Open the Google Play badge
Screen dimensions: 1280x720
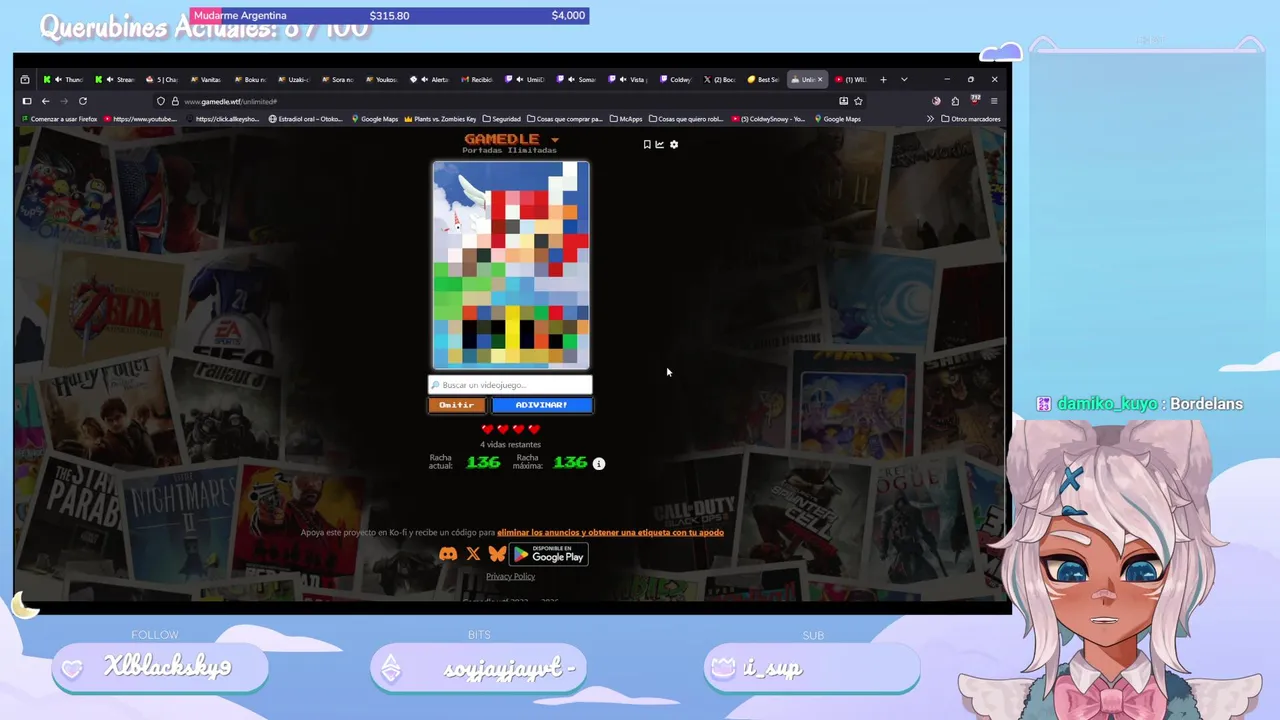click(x=548, y=554)
